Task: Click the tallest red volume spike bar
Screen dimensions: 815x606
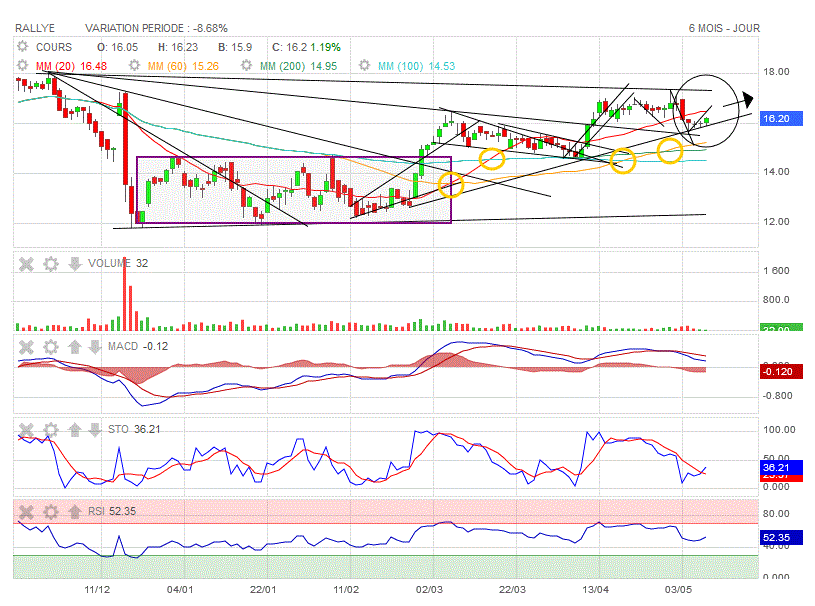Action: point(125,294)
